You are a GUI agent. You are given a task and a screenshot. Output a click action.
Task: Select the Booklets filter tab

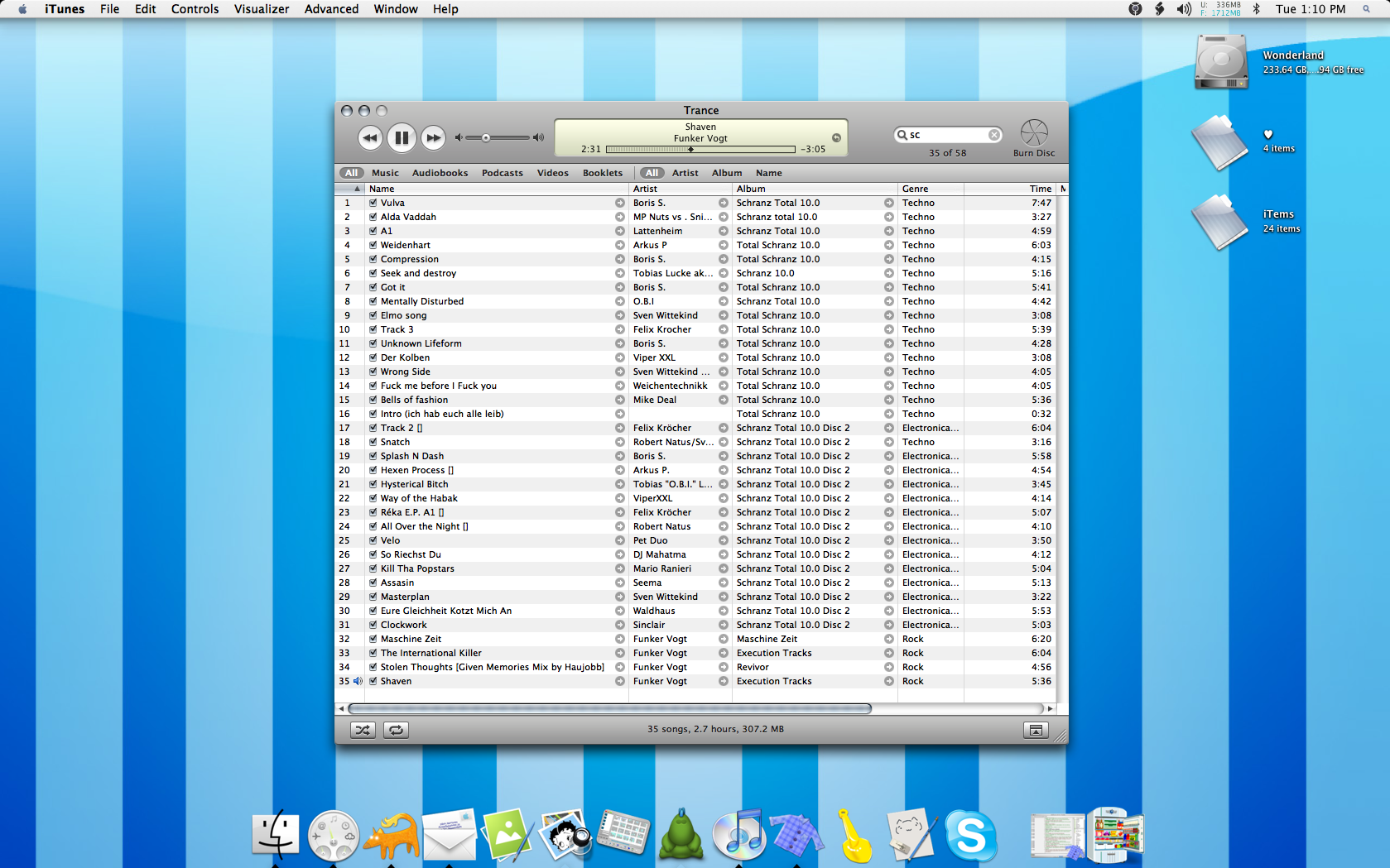603,173
